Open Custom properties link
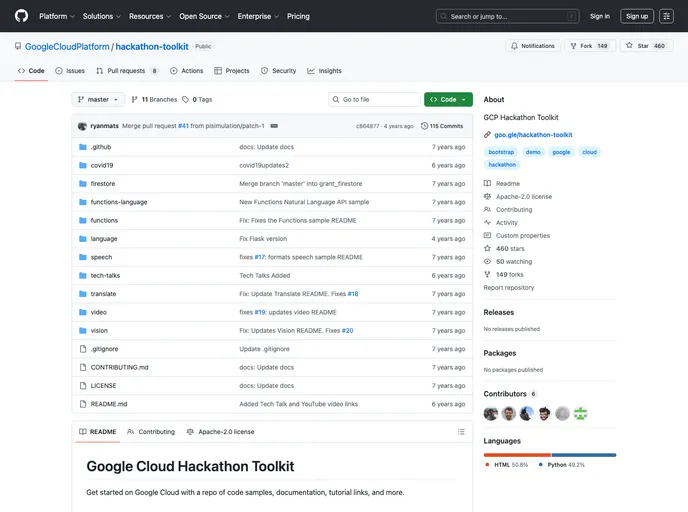688x512 pixels. coord(517,236)
